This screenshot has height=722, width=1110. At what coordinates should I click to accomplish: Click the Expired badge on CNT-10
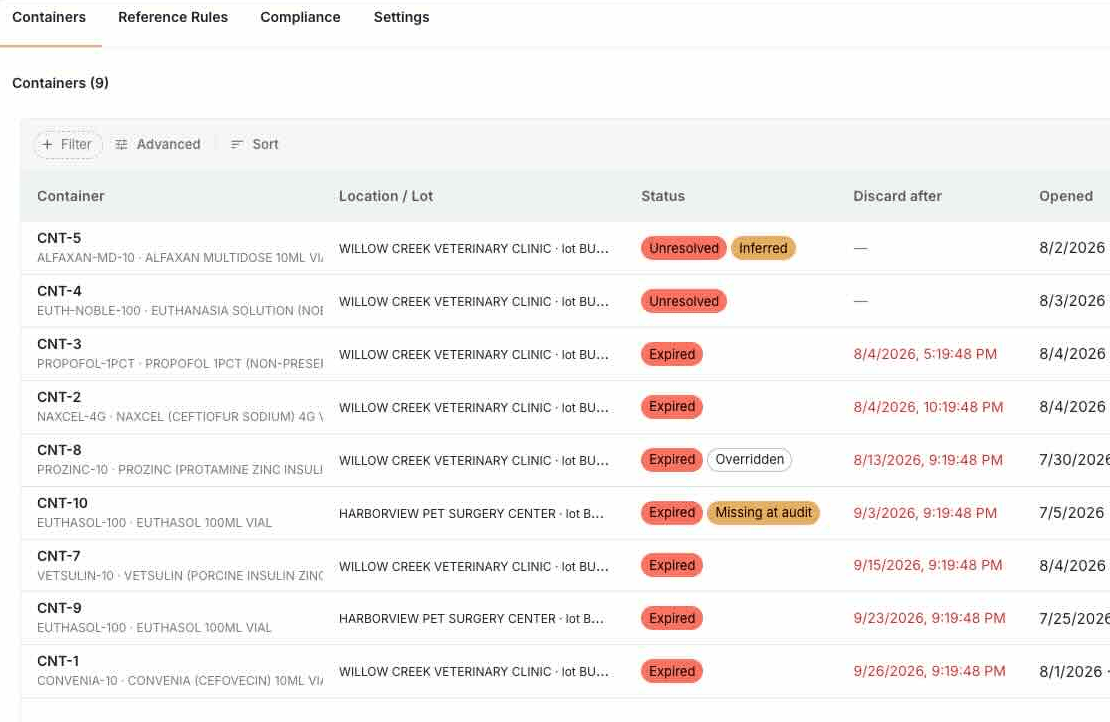click(672, 512)
